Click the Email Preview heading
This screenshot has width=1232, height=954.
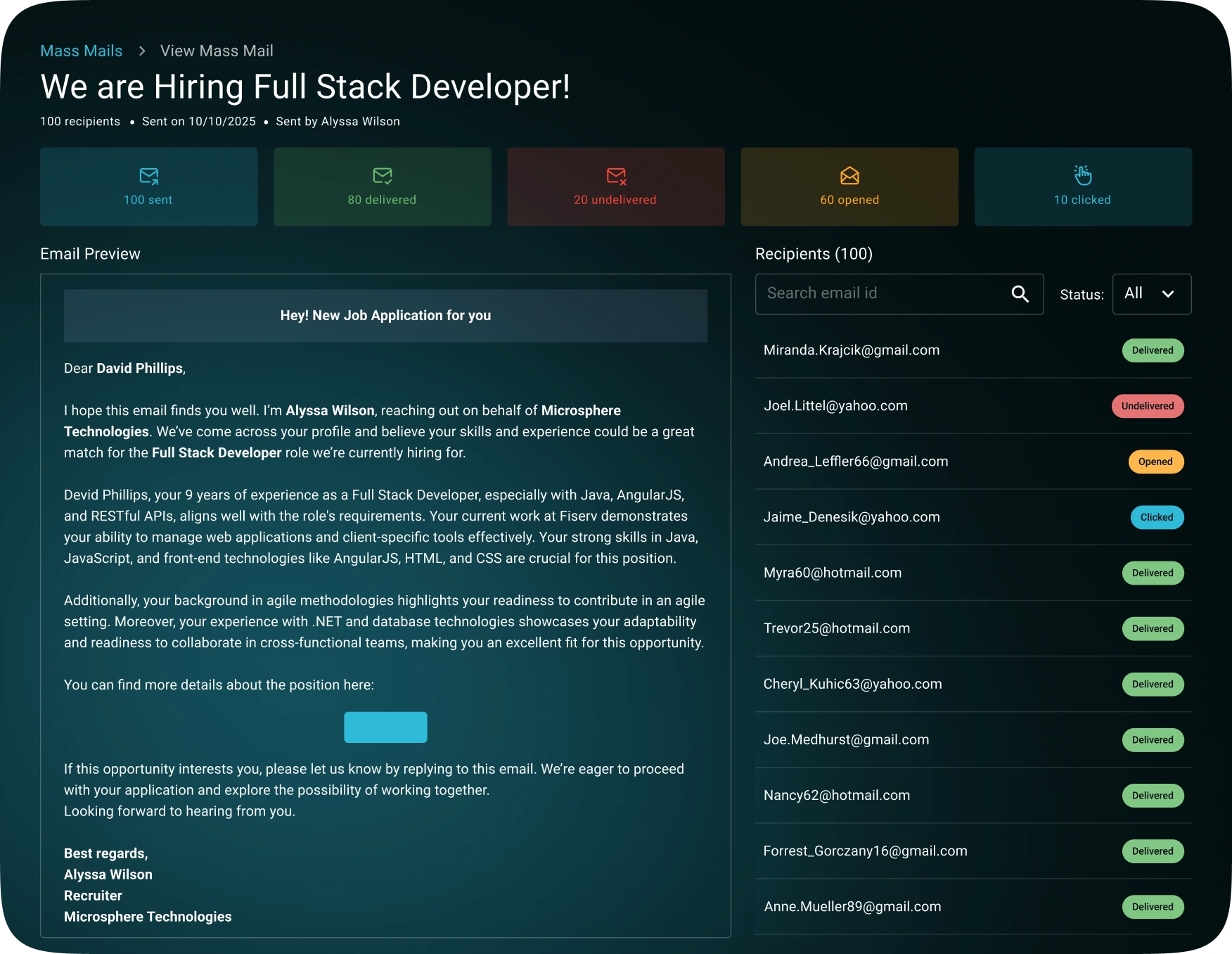pyautogui.click(x=90, y=254)
